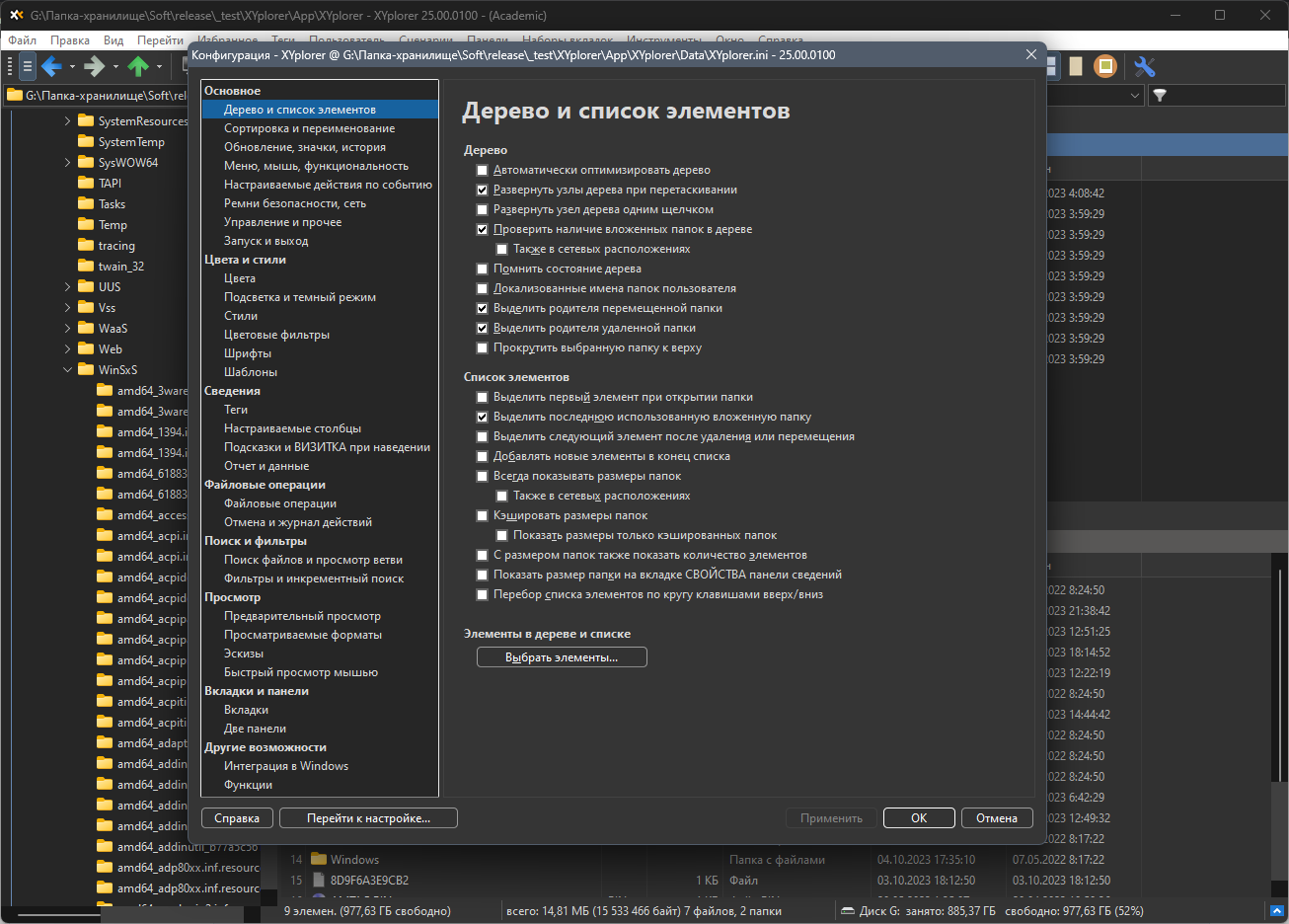
Task: Open the Configuration wrench and screwdriver icon
Action: [1145, 67]
